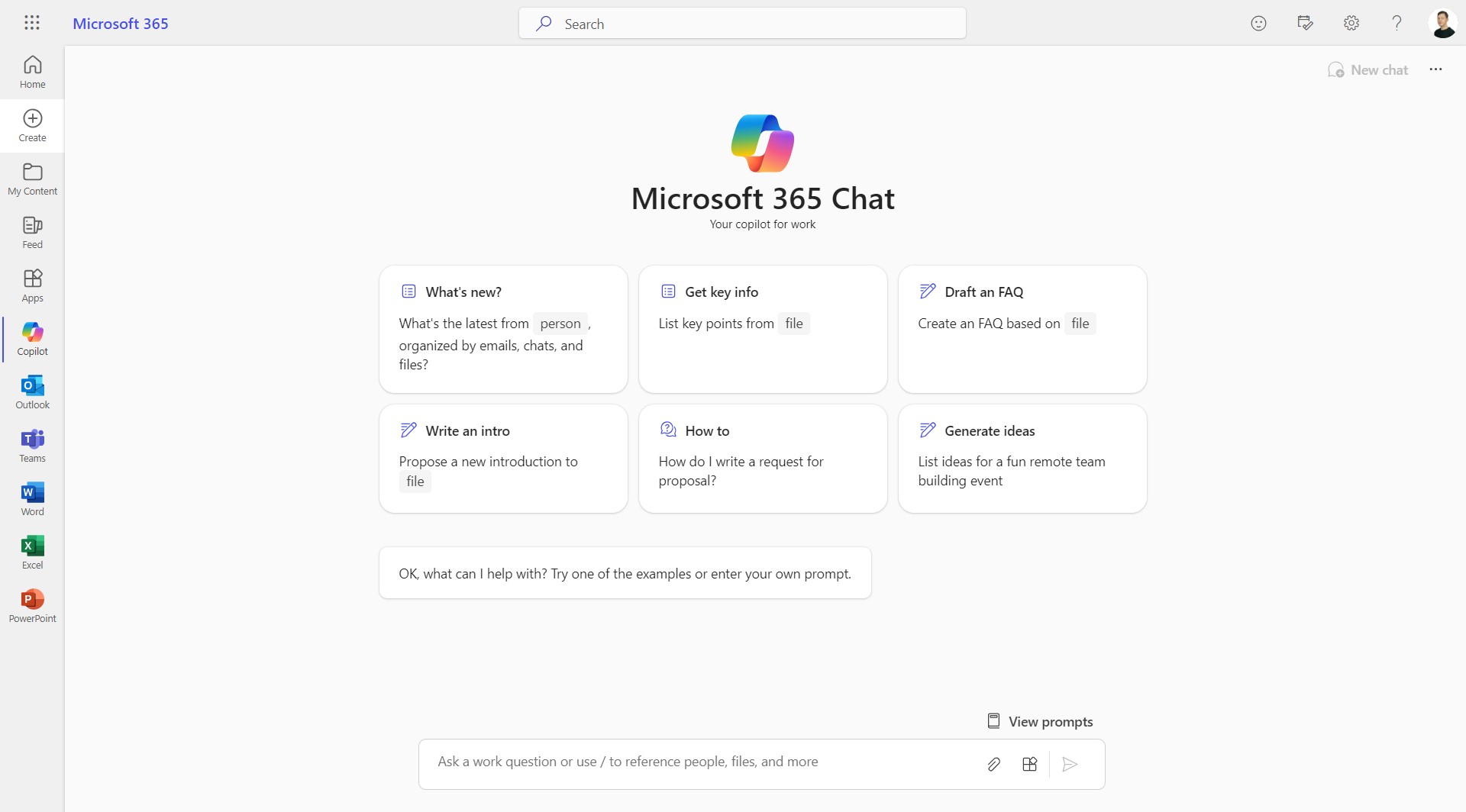Expand the more options ellipsis menu
The height and width of the screenshot is (812, 1466).
(x=1435, y=69)
